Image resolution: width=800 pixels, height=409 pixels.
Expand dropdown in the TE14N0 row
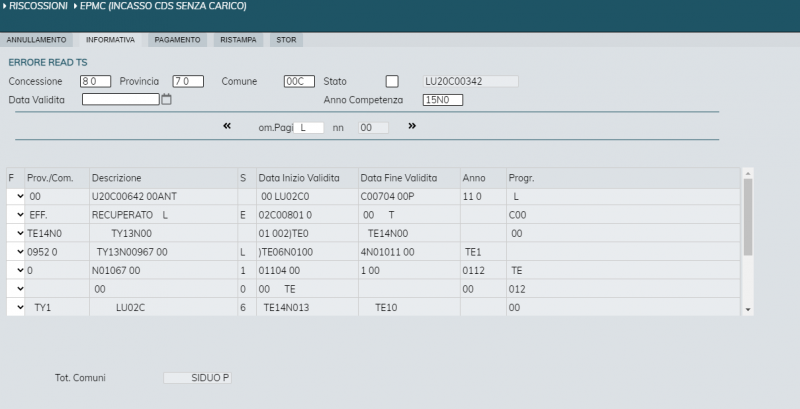20,233
